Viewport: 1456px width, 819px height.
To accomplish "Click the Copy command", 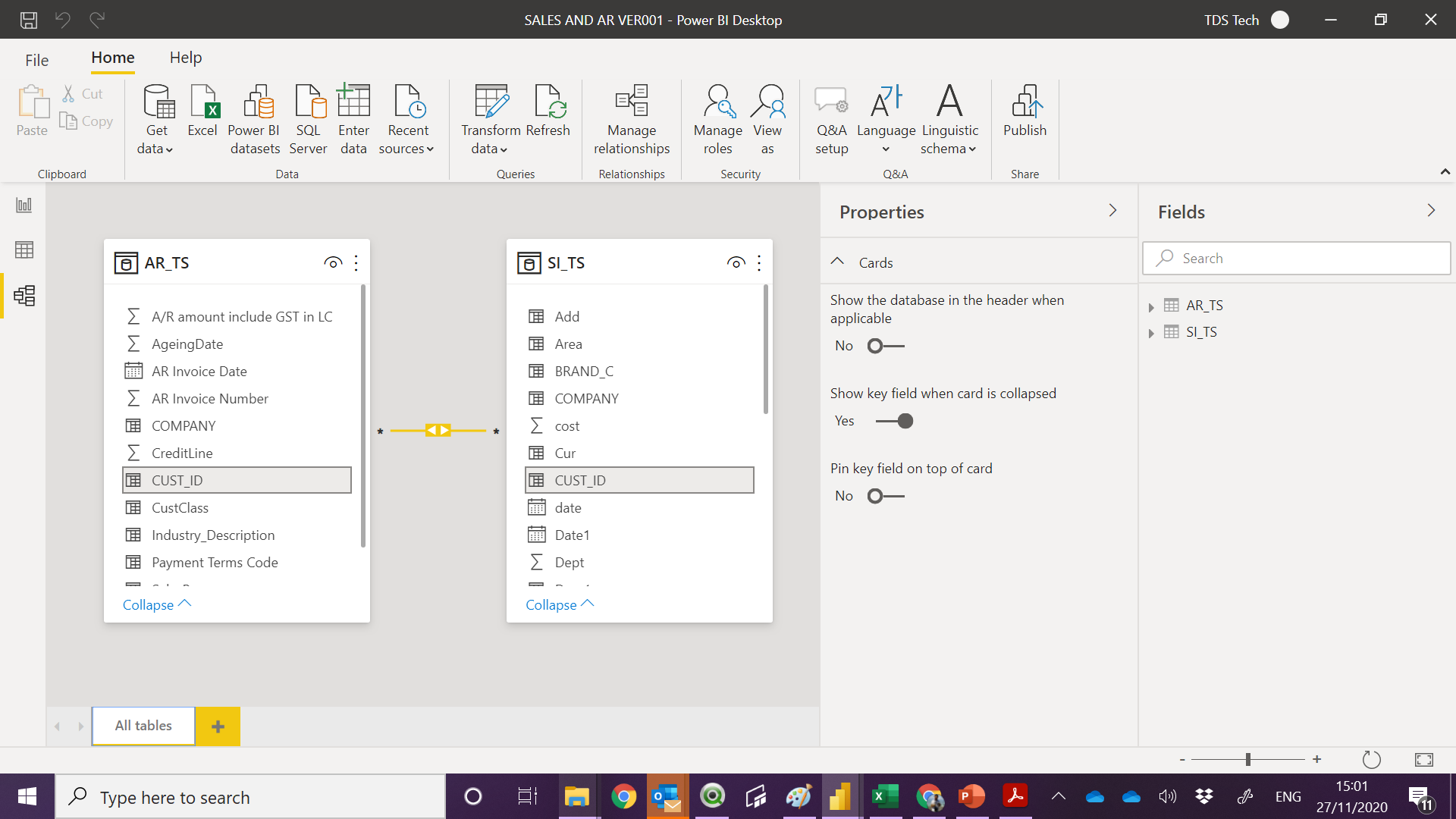I will pyautogui.click(x=86, y=121).
